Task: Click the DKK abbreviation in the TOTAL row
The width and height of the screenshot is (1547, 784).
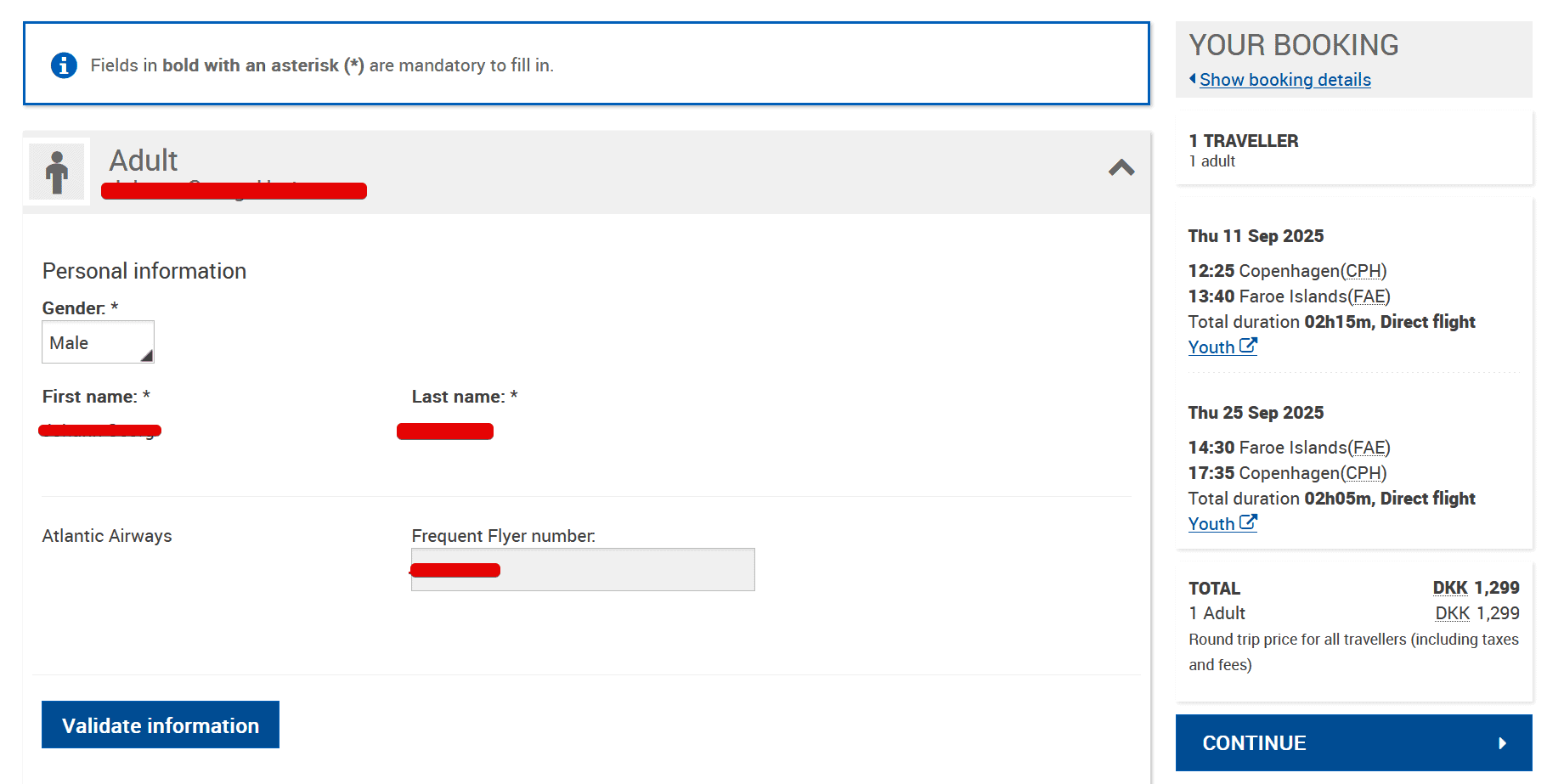Action: click(1450, 588)
